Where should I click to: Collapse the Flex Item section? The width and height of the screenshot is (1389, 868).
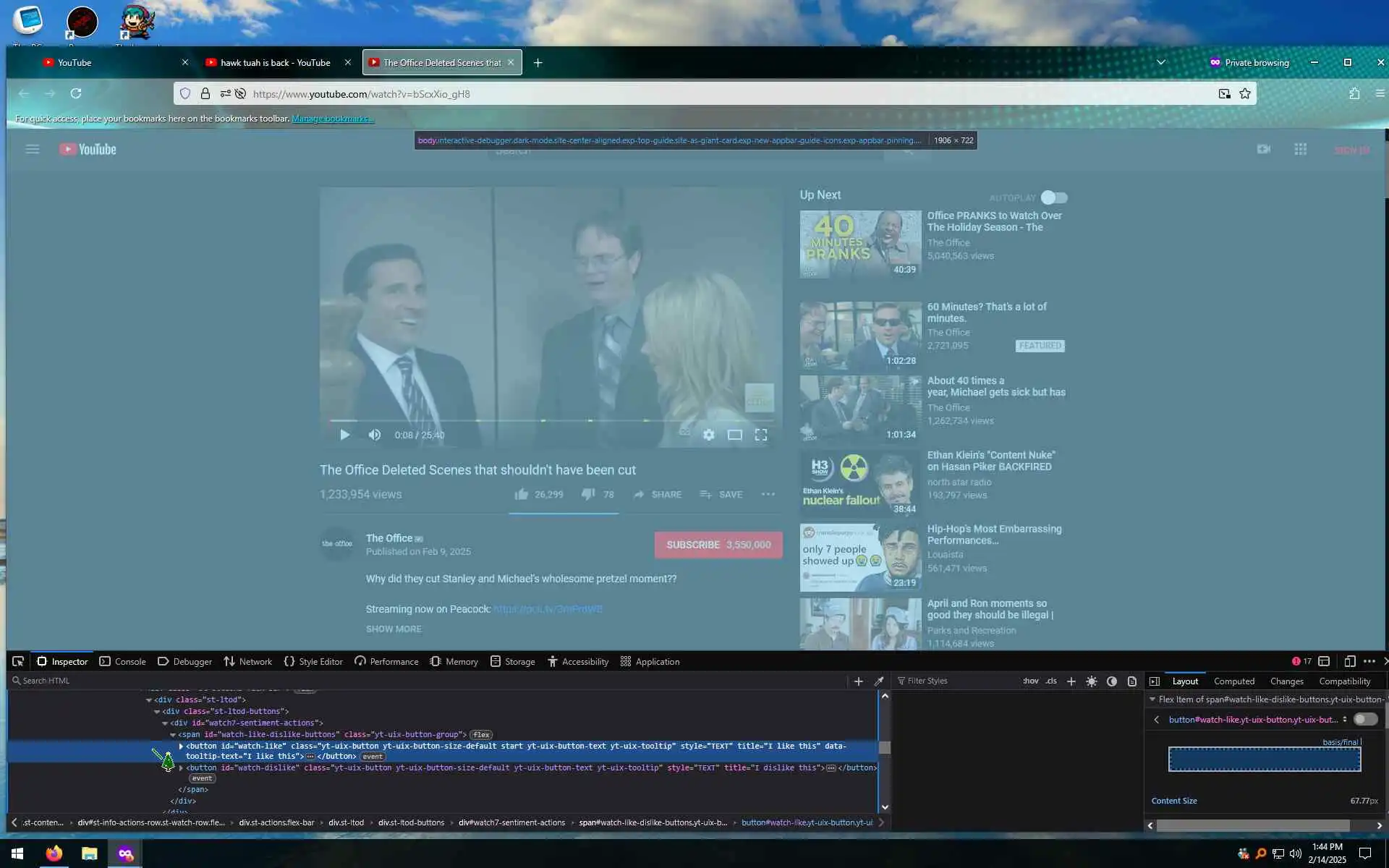1152,699
